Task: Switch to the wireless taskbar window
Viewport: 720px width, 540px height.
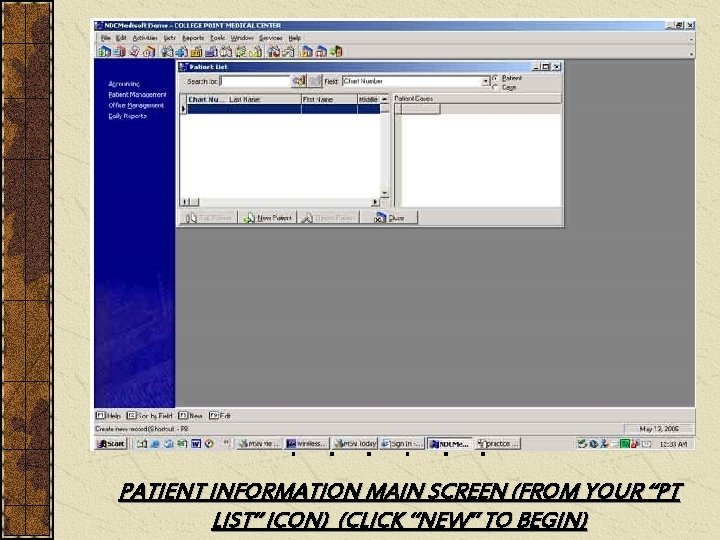Action: pyautogui.click(x=307, y=444)
